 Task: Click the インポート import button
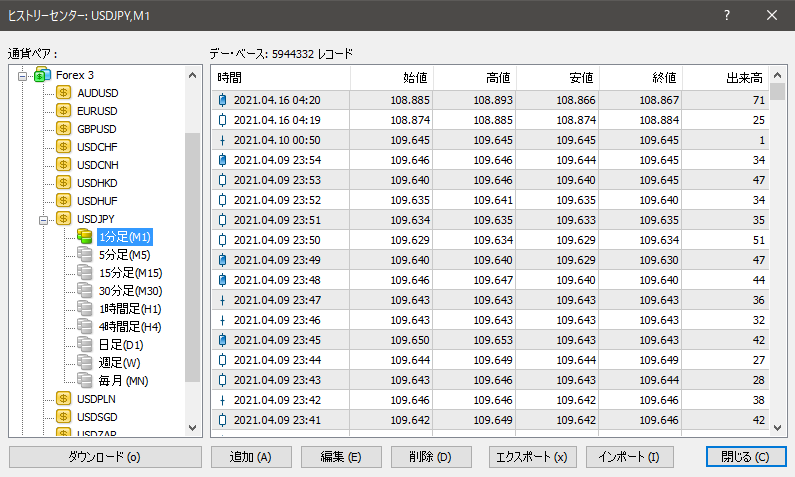(629, 457)
